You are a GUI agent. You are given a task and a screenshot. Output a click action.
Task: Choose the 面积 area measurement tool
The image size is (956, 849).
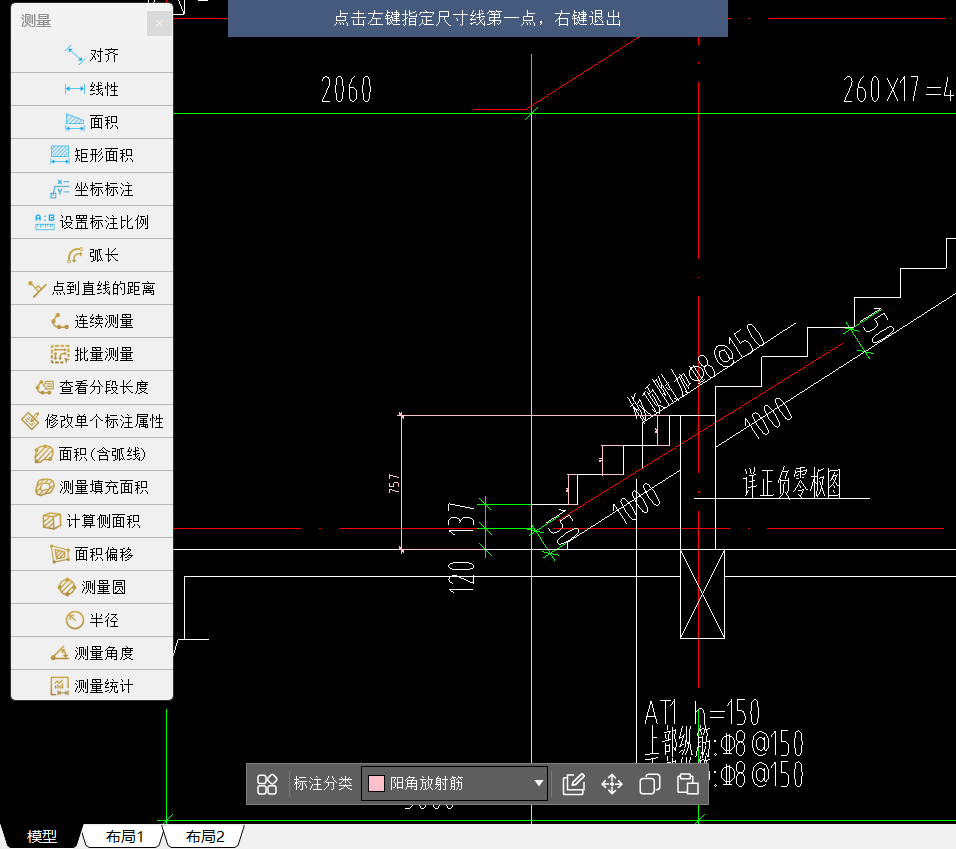click(92, 122)
